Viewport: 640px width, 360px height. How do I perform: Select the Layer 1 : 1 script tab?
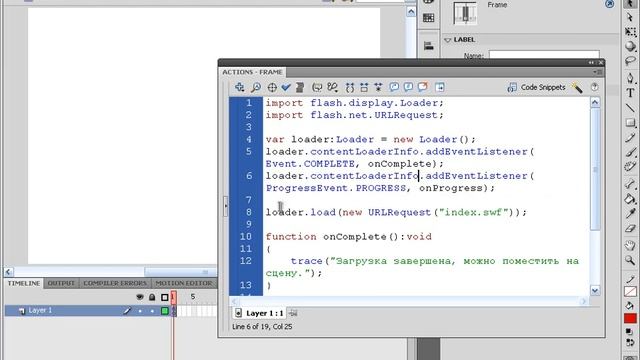click(259, 313)
